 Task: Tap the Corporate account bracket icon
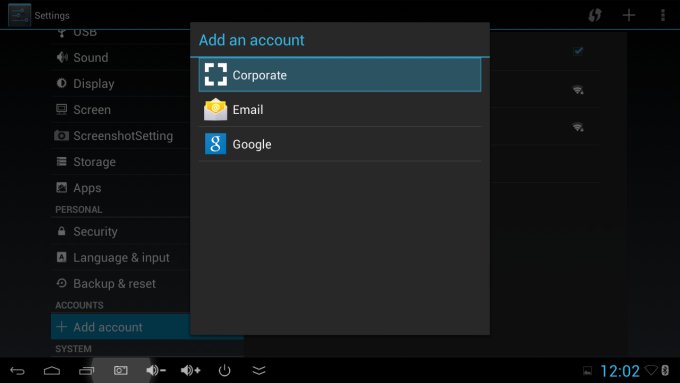[x=216, y=75]
